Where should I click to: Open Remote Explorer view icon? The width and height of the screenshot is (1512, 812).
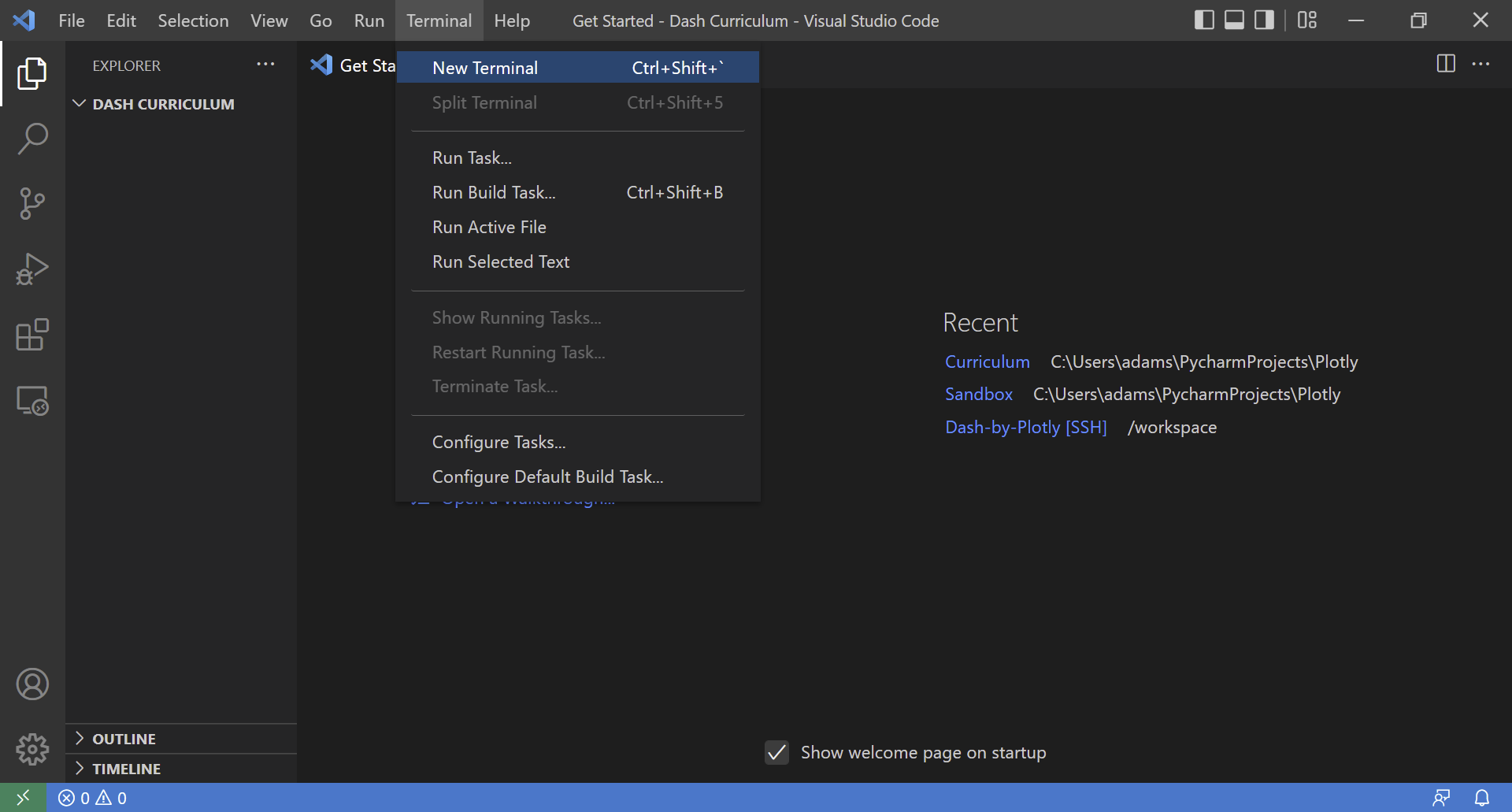pyautogui.click(x=32, y=400)
